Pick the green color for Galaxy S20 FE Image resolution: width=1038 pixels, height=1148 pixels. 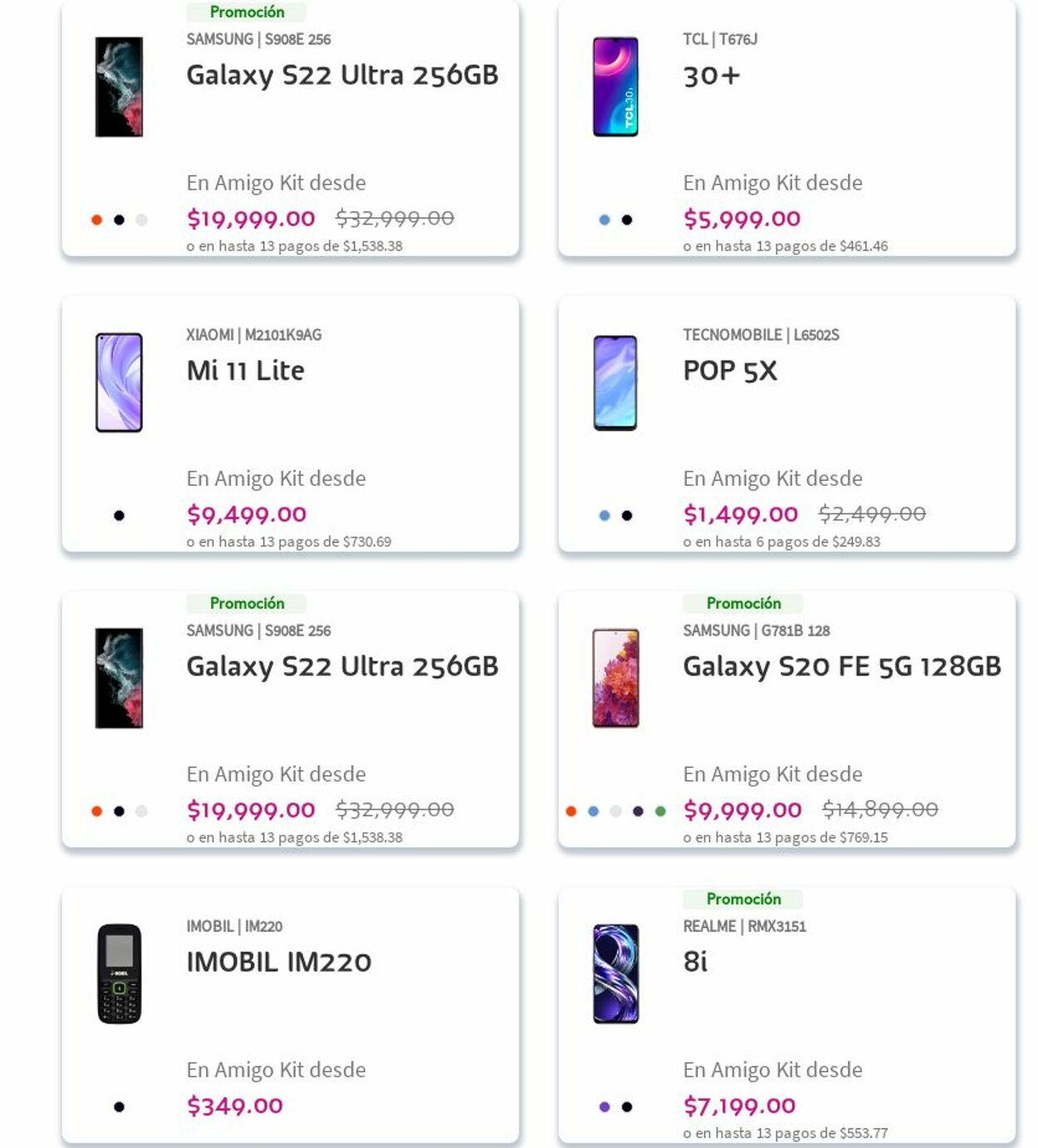tap(660, 812)
